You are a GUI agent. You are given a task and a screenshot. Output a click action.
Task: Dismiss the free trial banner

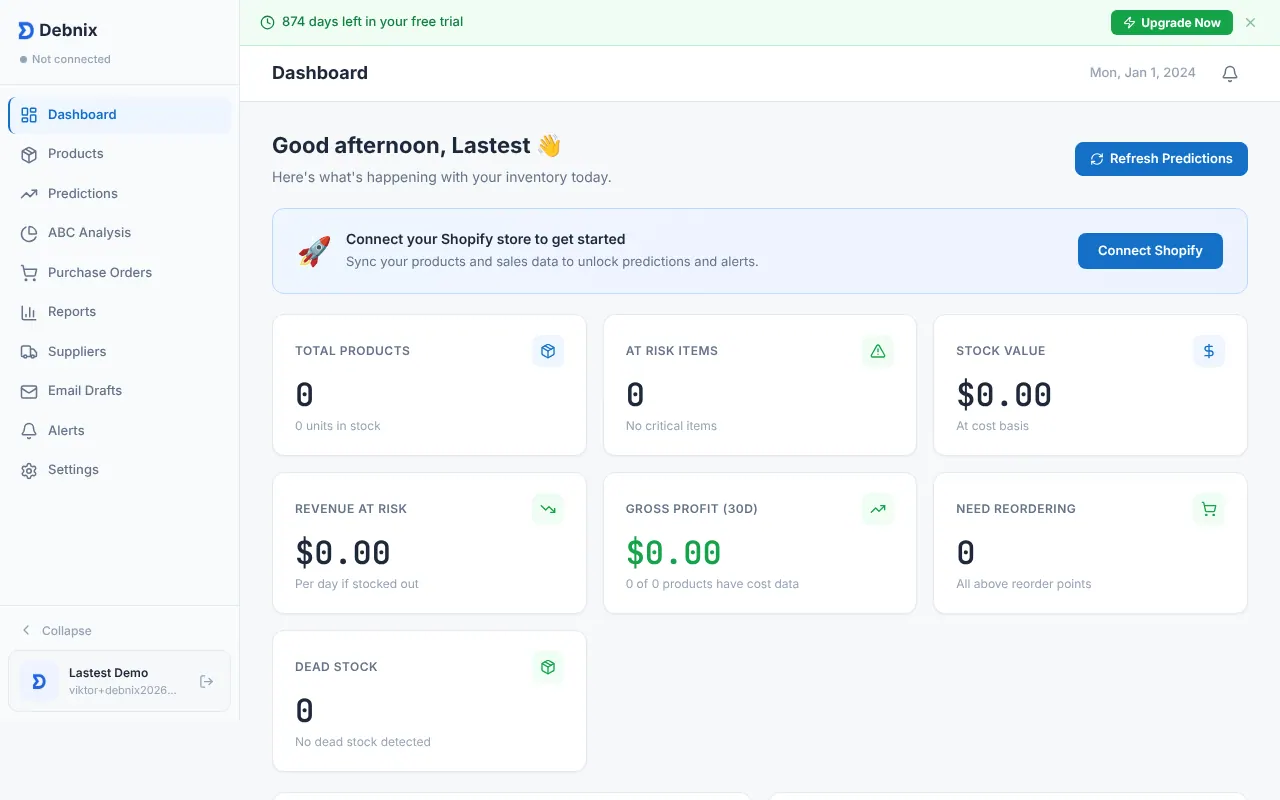(1250, 22)
